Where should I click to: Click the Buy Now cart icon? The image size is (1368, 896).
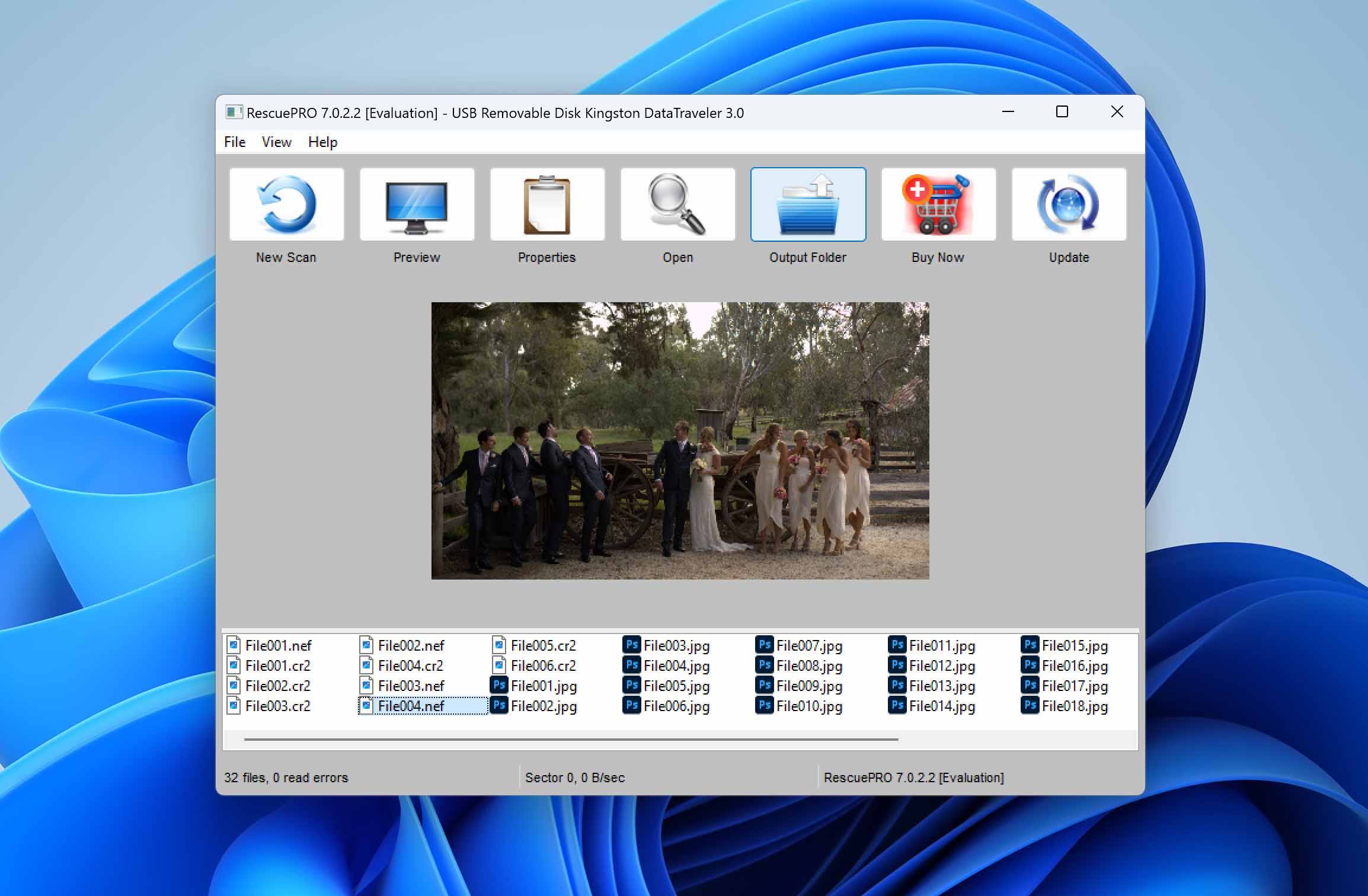(938, 204)
